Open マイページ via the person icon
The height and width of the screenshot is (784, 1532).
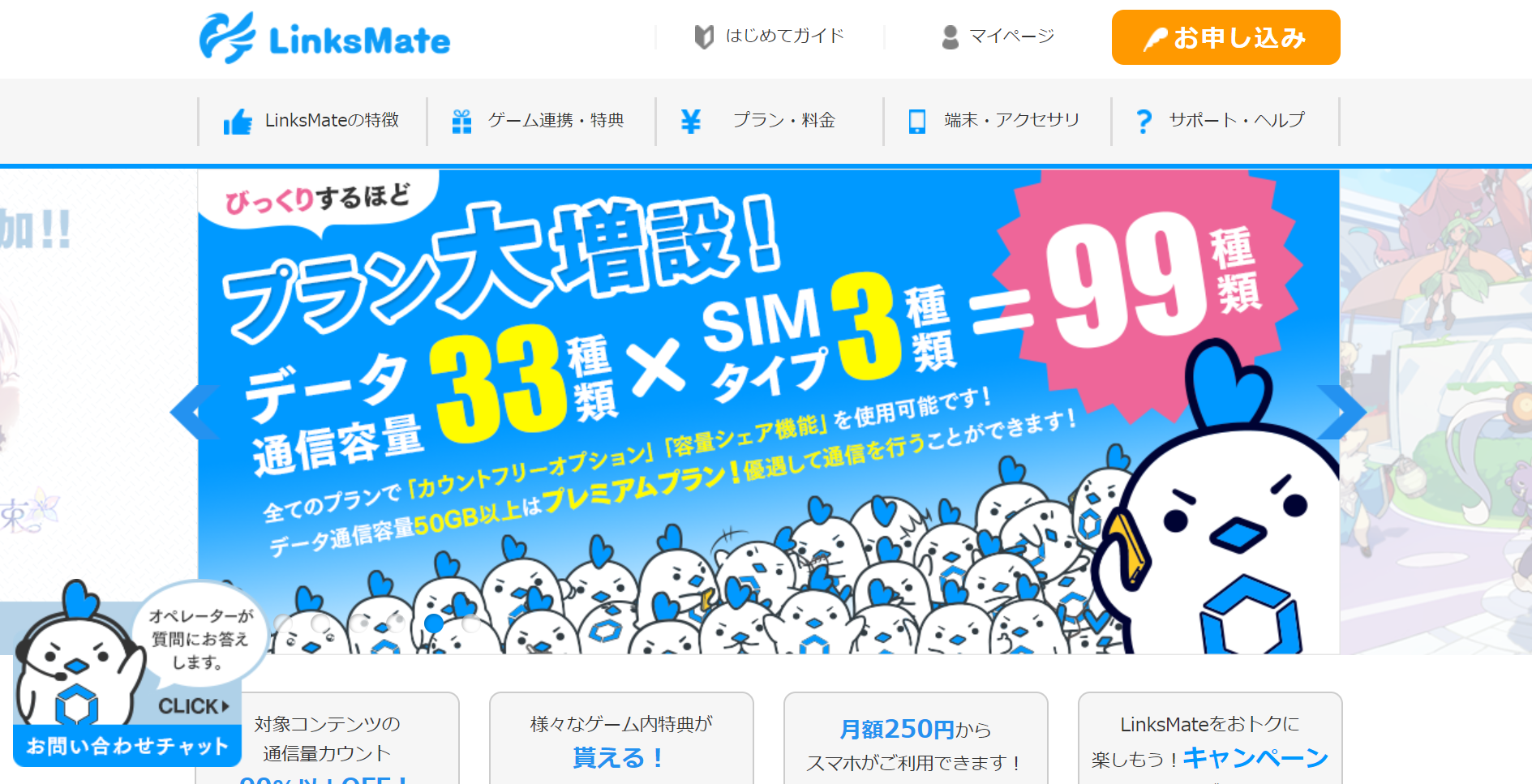[x=950, y=36]
